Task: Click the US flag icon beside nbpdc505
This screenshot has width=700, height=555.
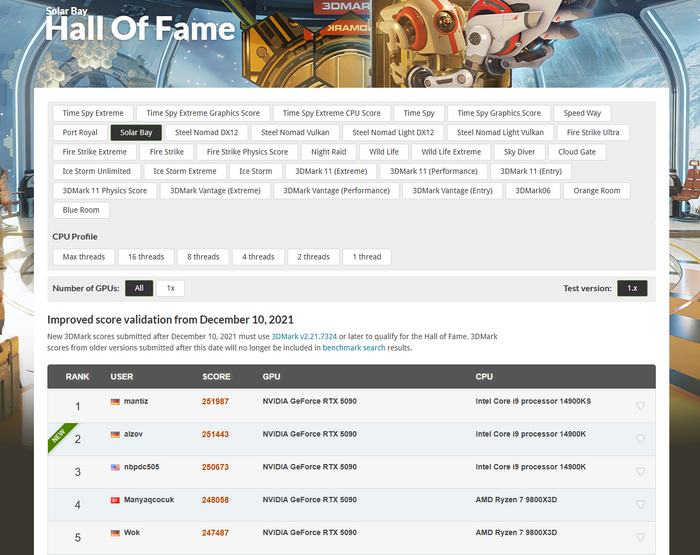Action: click(115, 467)
